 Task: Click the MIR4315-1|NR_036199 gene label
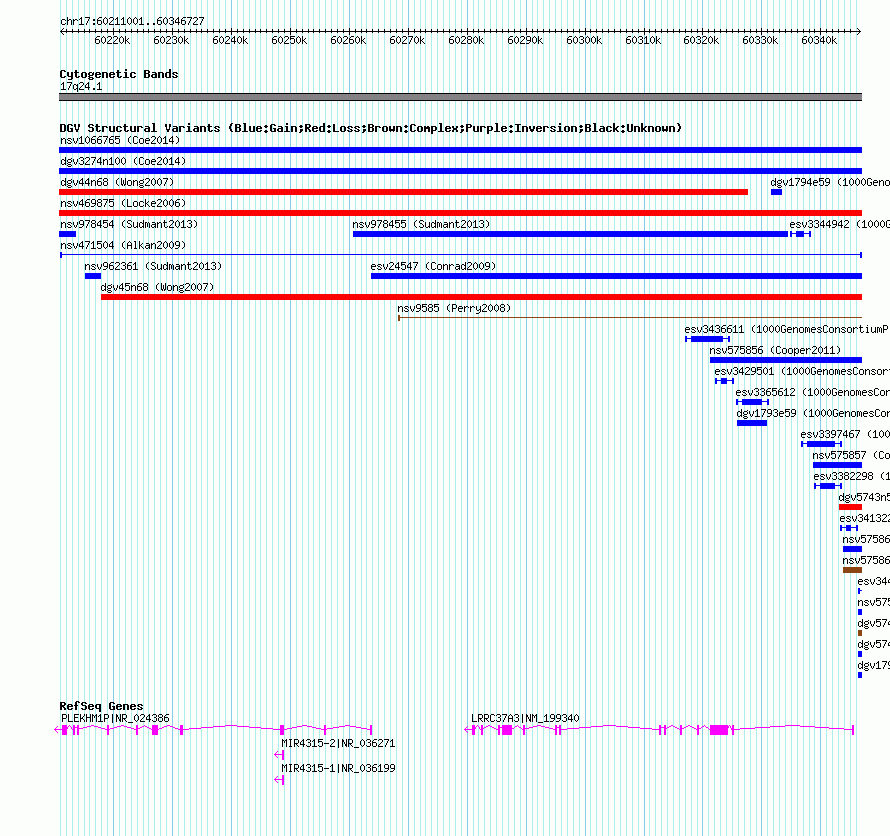tap(338, 768)
